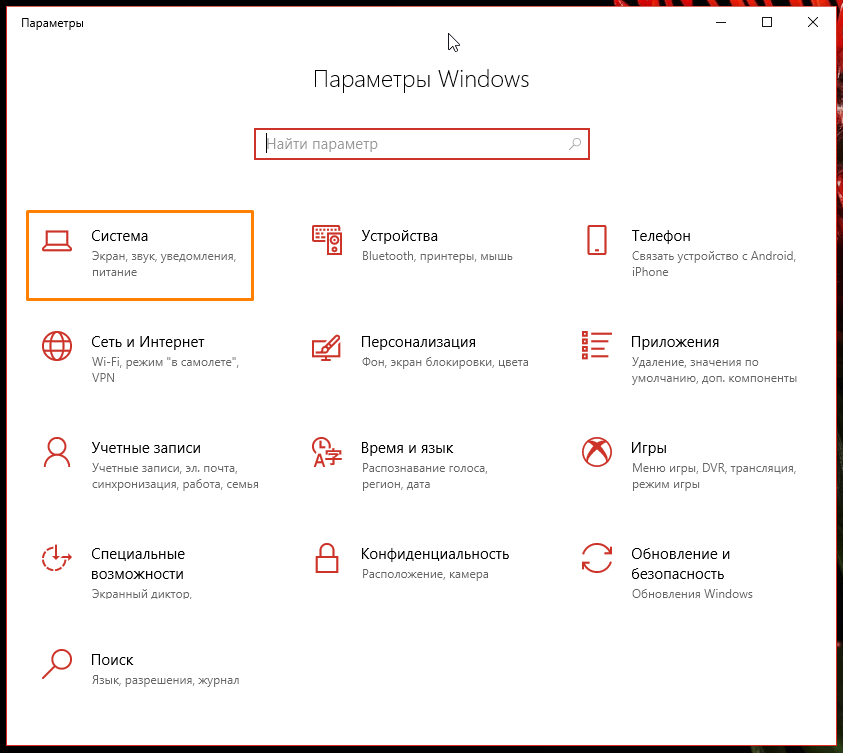The height and width of the screenshot is (753, 843).
Task: Open the Телефон heading
Action: 661,236
